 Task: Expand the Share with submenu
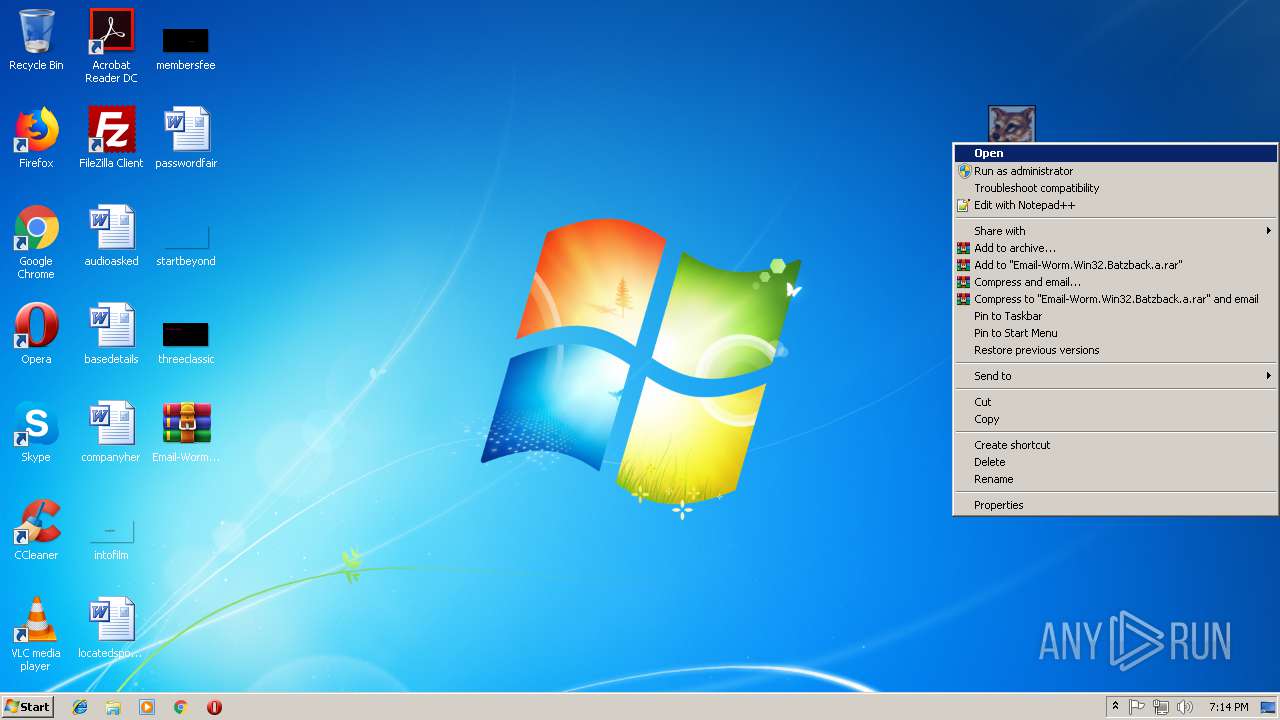(1115, 231)
